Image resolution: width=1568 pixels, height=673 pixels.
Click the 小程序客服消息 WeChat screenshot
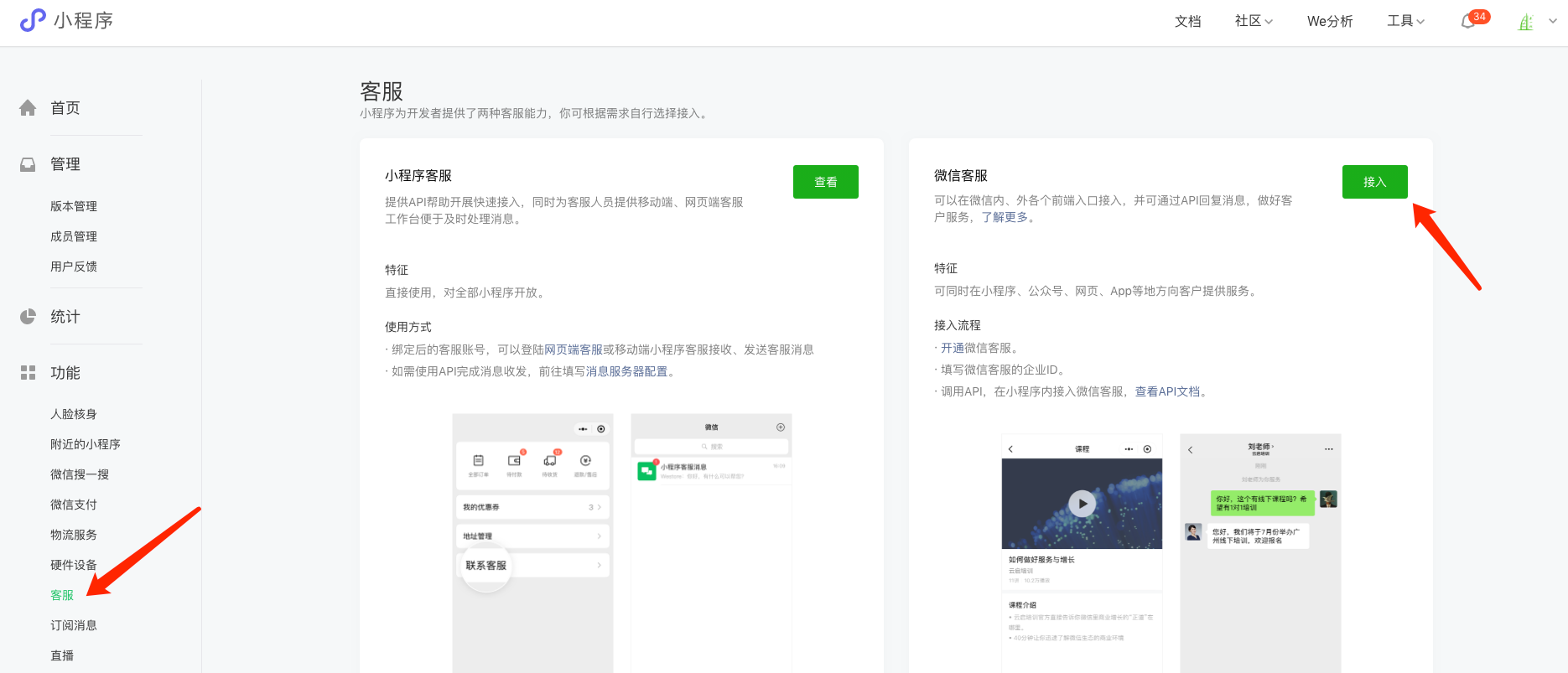tap(711, 543)
